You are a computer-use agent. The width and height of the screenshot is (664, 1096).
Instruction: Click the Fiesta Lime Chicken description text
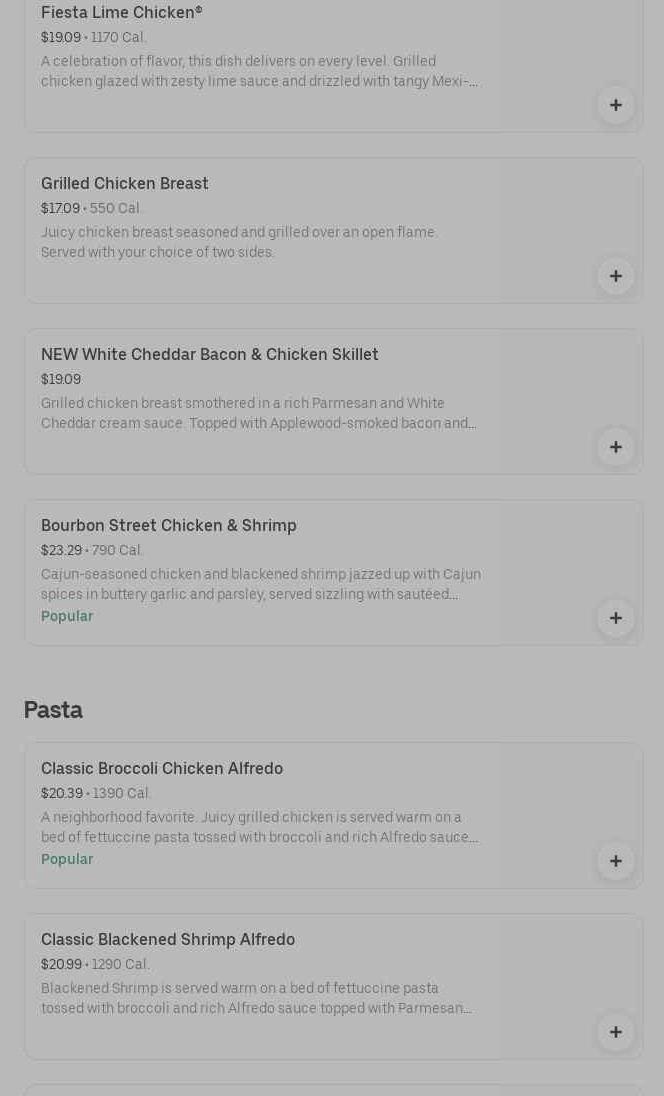[x=259, y=71]
